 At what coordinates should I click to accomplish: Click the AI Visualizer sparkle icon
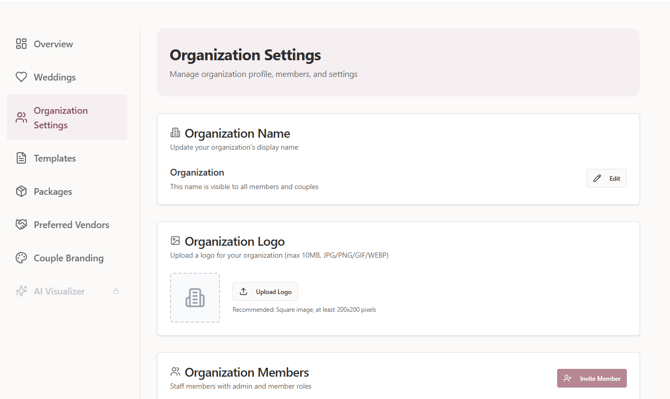click(x=21, y=291)
